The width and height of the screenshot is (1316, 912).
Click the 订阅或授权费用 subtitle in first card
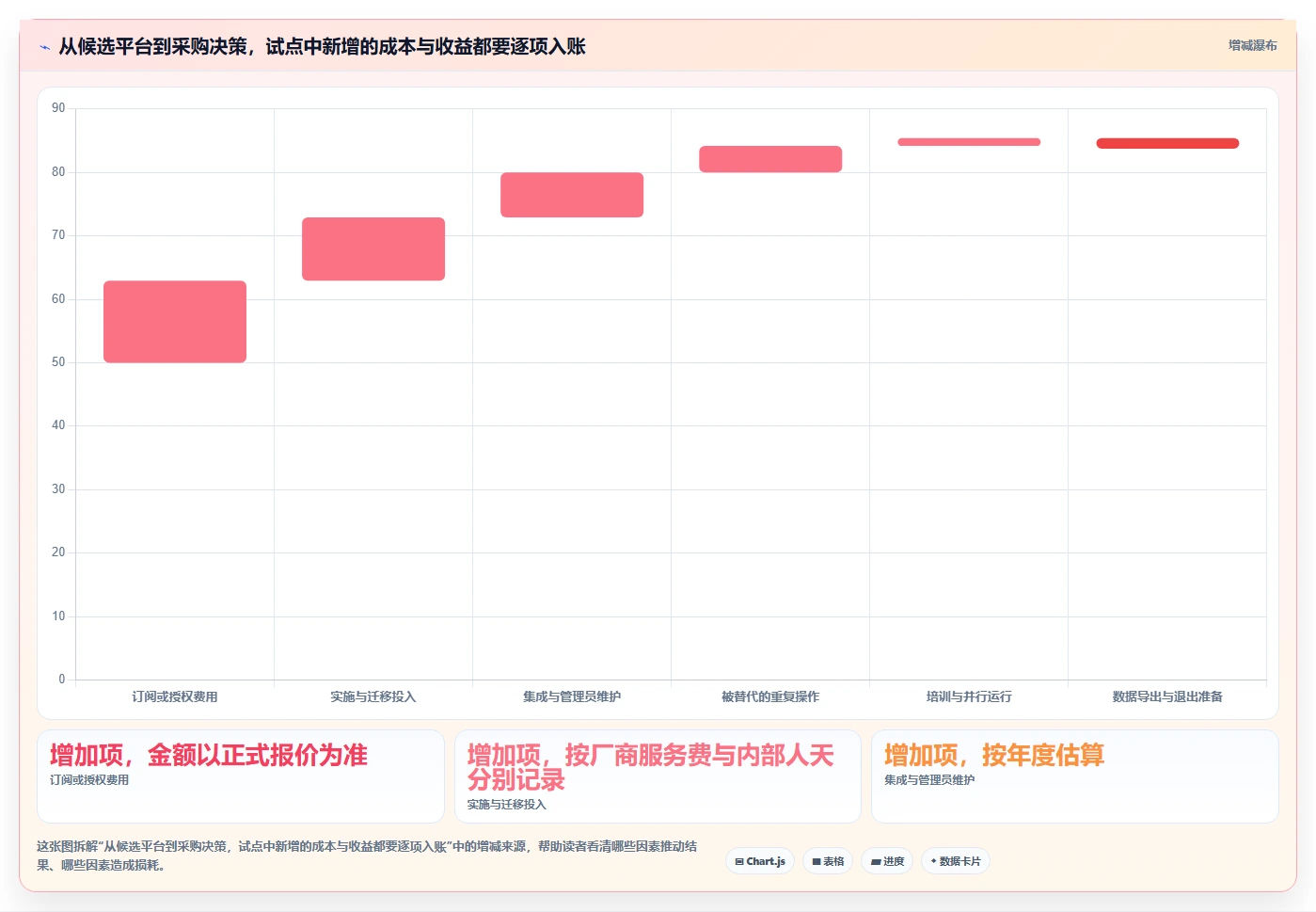click(x=89, y=780)
